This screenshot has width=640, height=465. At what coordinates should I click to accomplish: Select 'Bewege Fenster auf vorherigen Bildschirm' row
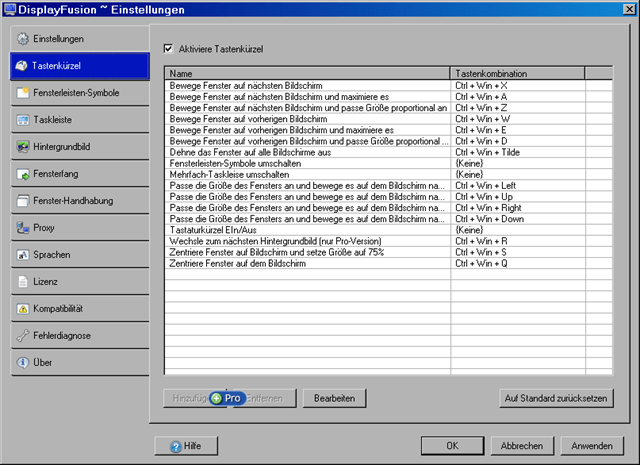[389, 119]
